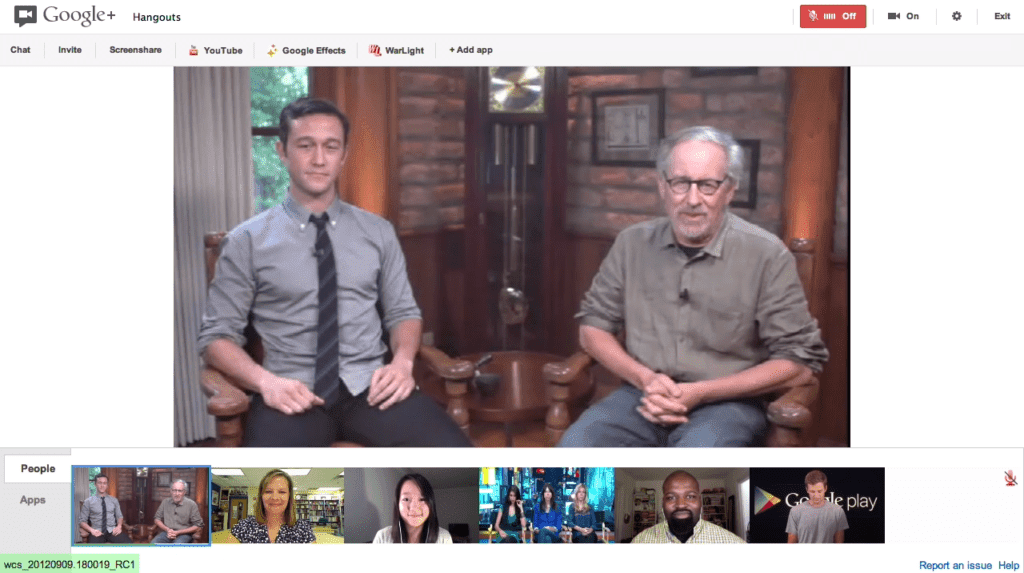Open the YouTube app
This screenshot has width=1024, height=573.
[215, 50]
